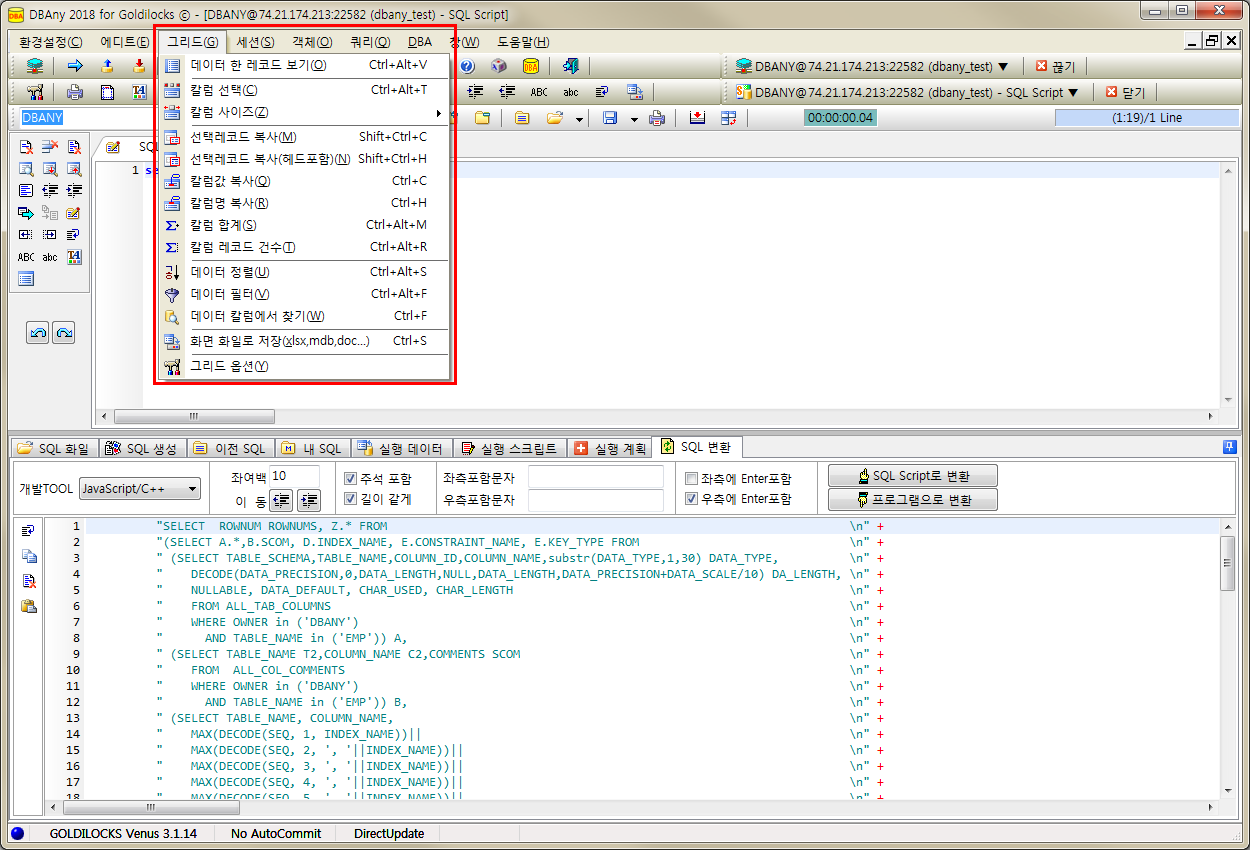Click the database connection icon at toolbar start

(x=35, y=66)
